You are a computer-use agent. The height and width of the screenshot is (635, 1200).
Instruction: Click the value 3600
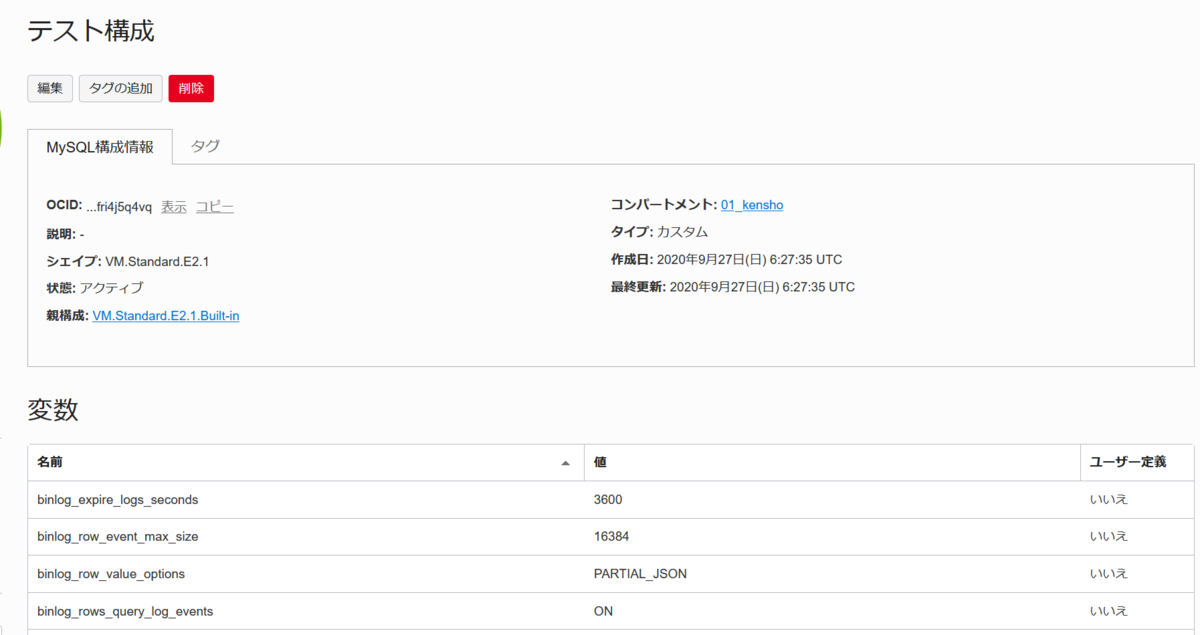pos(608,499)
